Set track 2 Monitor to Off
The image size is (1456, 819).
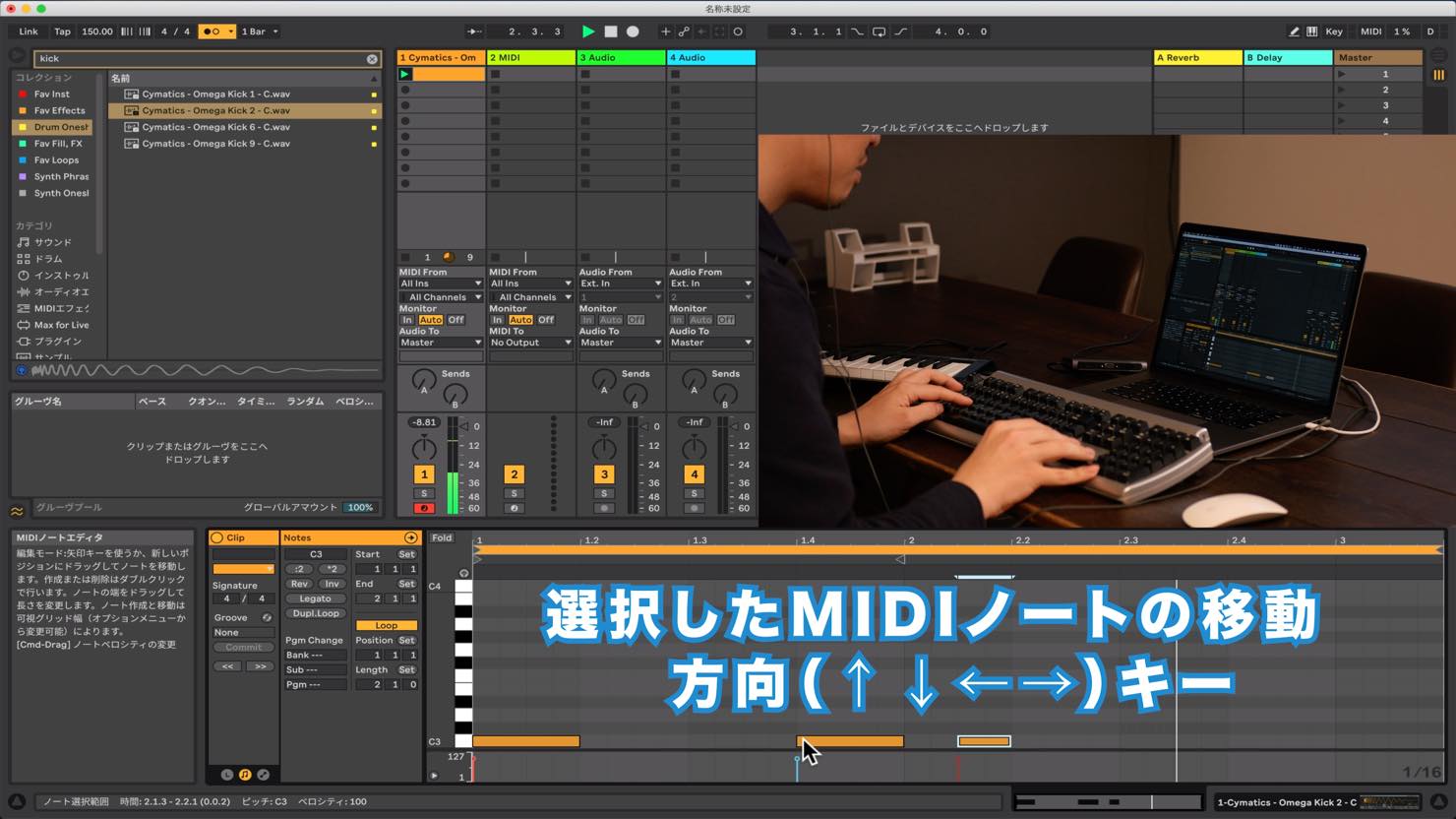[546, 320]
